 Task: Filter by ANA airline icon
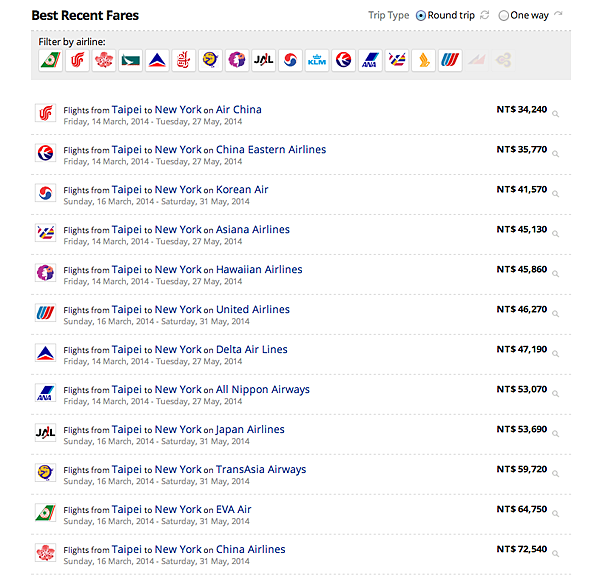tap(370, 60)
